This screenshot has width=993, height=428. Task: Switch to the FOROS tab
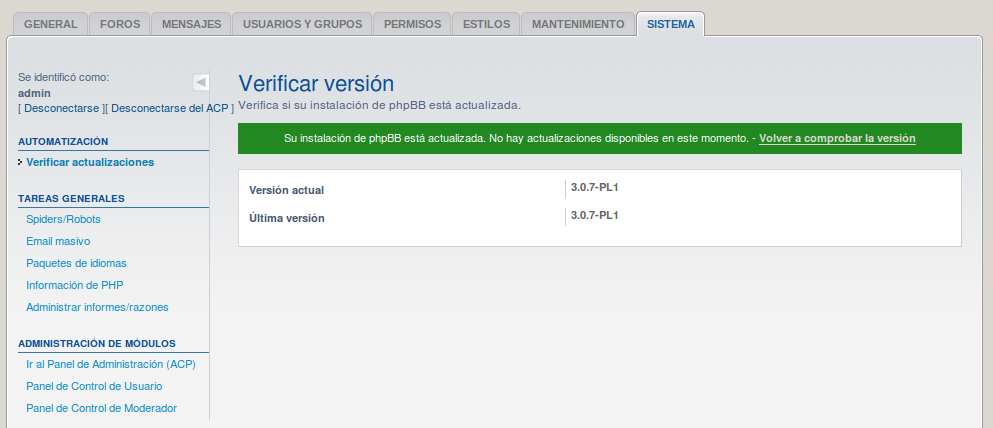tap(120, 24)
